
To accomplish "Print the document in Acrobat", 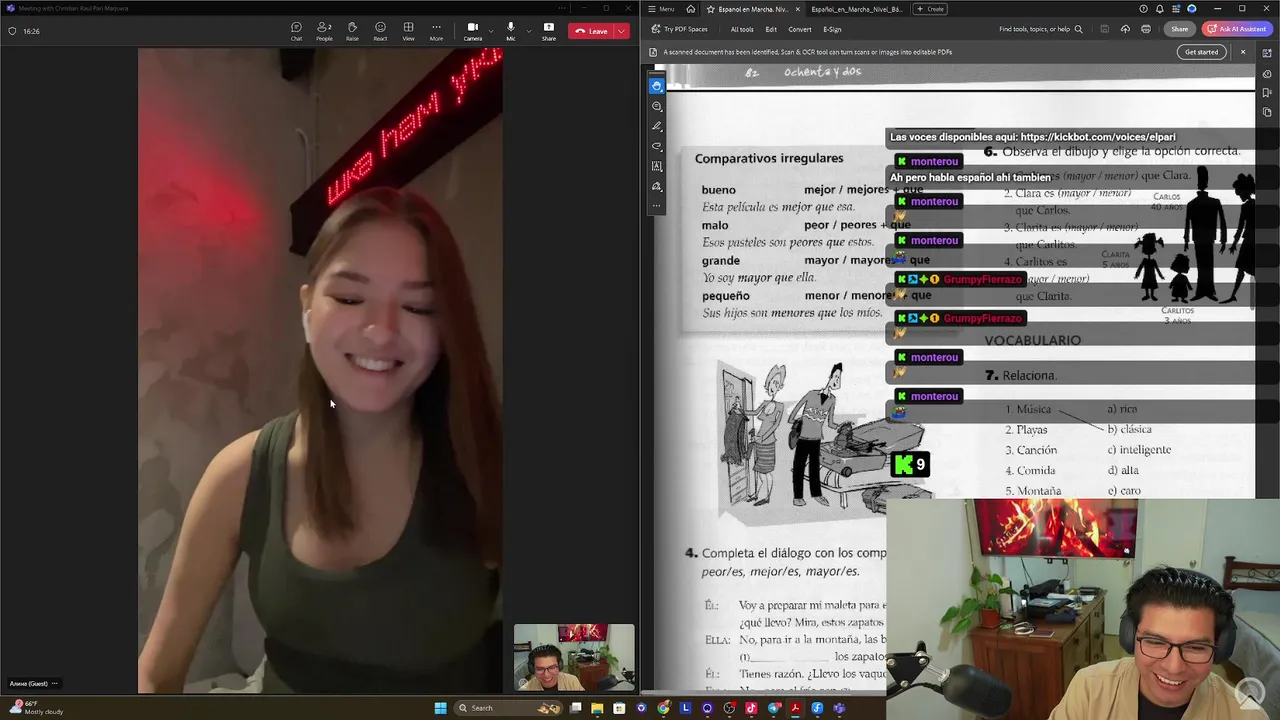I will pyautogui.click(x=1146, y=29).
